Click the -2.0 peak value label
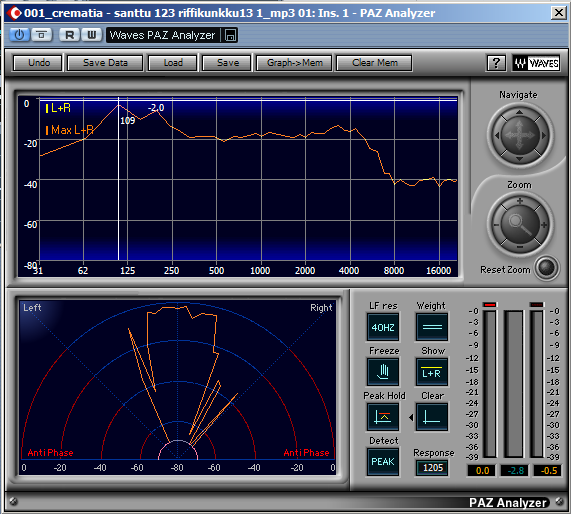This screenshot has height=514, width=571. 156,107
